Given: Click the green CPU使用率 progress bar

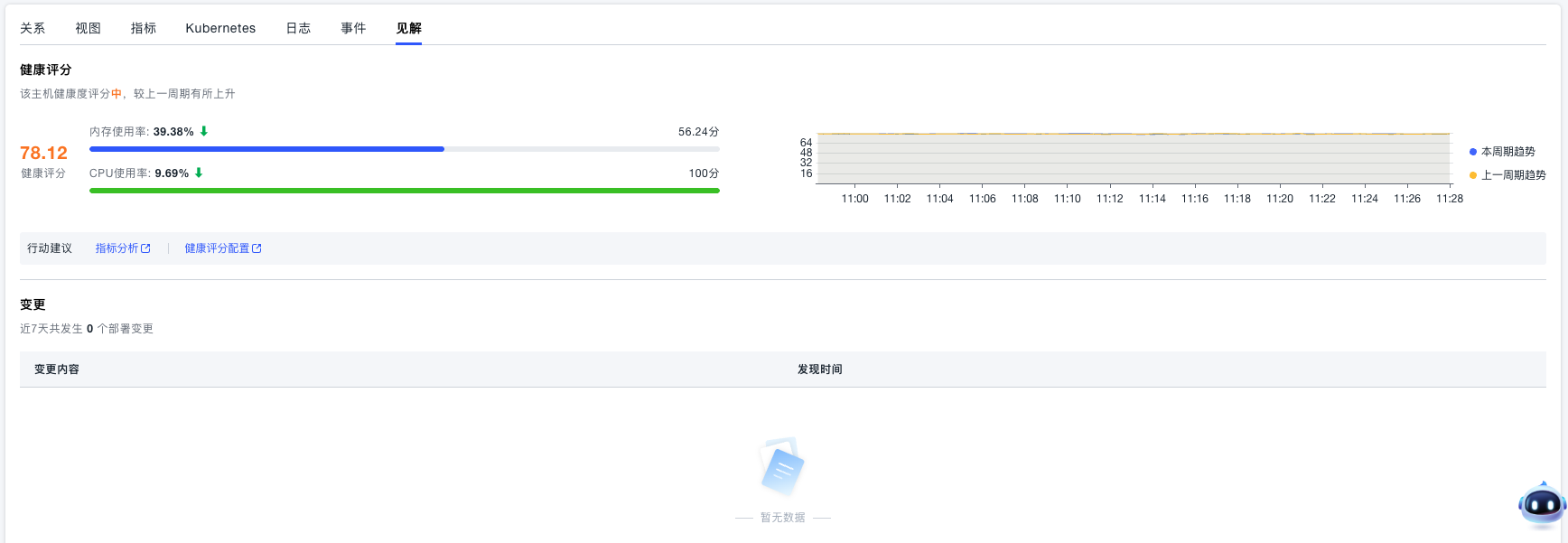Looking at the screenshot, I should pyautogui.click(x=404, y=191).
